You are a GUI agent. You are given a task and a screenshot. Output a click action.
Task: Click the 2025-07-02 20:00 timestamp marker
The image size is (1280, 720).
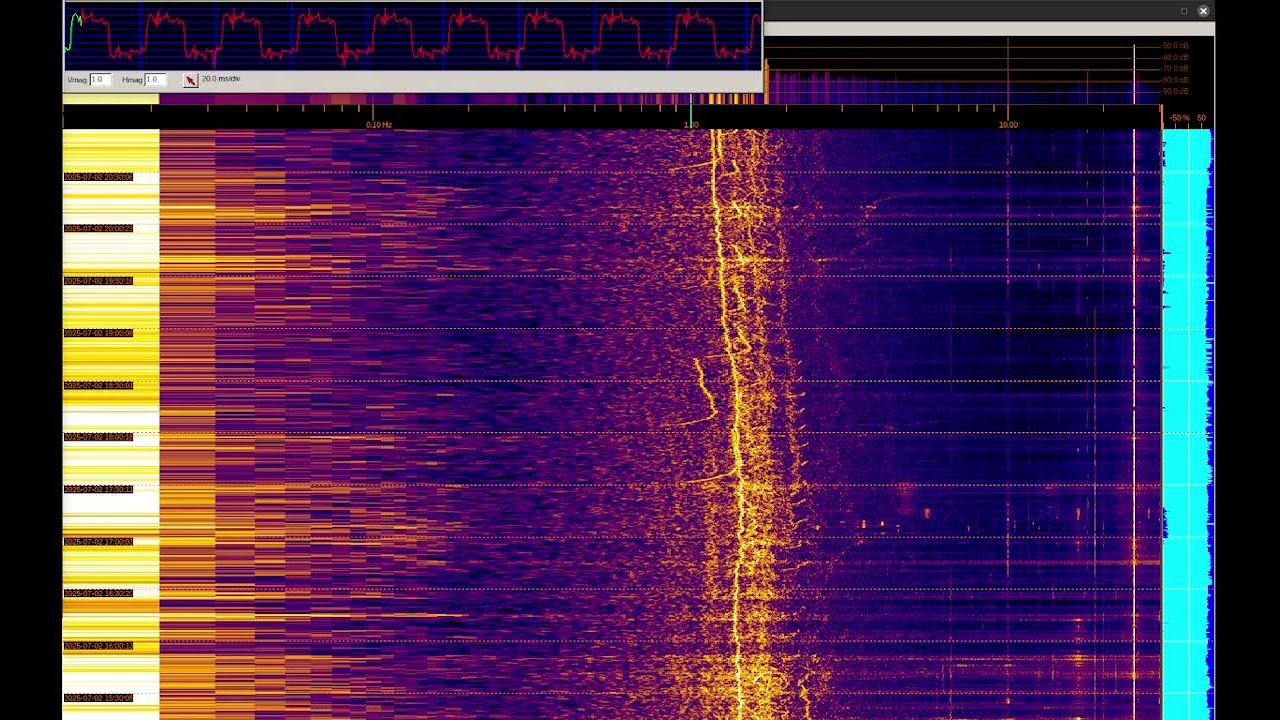click(98, 229)
